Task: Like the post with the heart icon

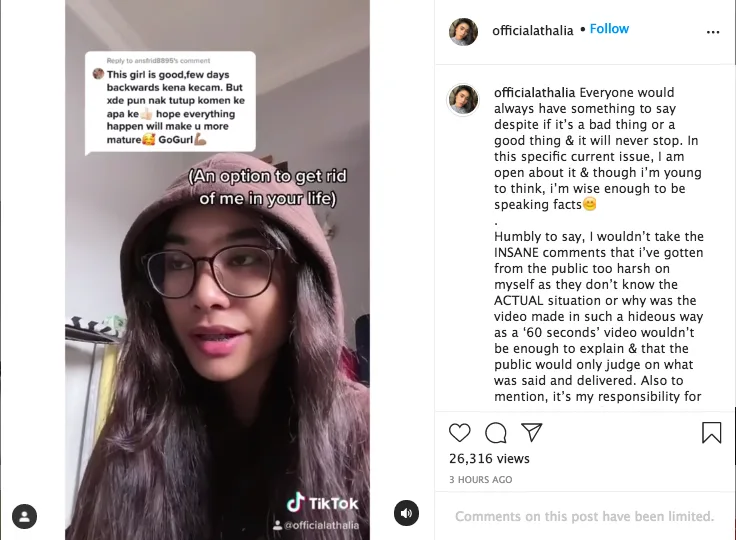Action: tap(460, 432)
